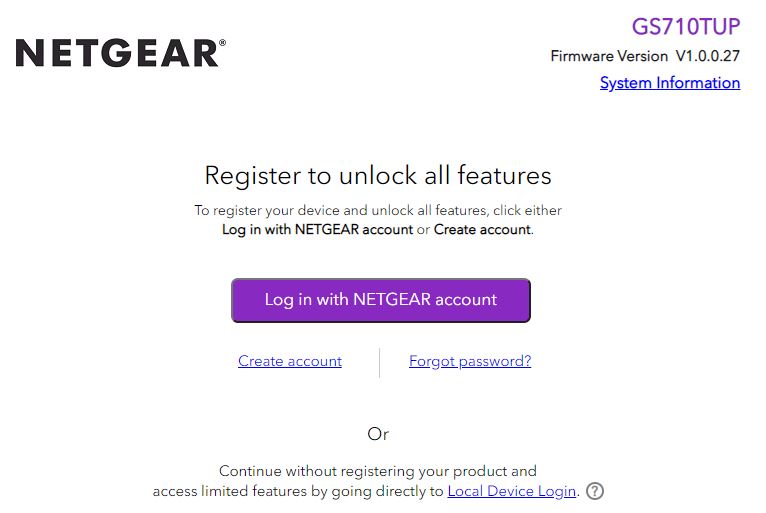The width and height of the screenshot is (766, 513).
Task: Click the "To register your device" instruction line
Action: [300, 211]
